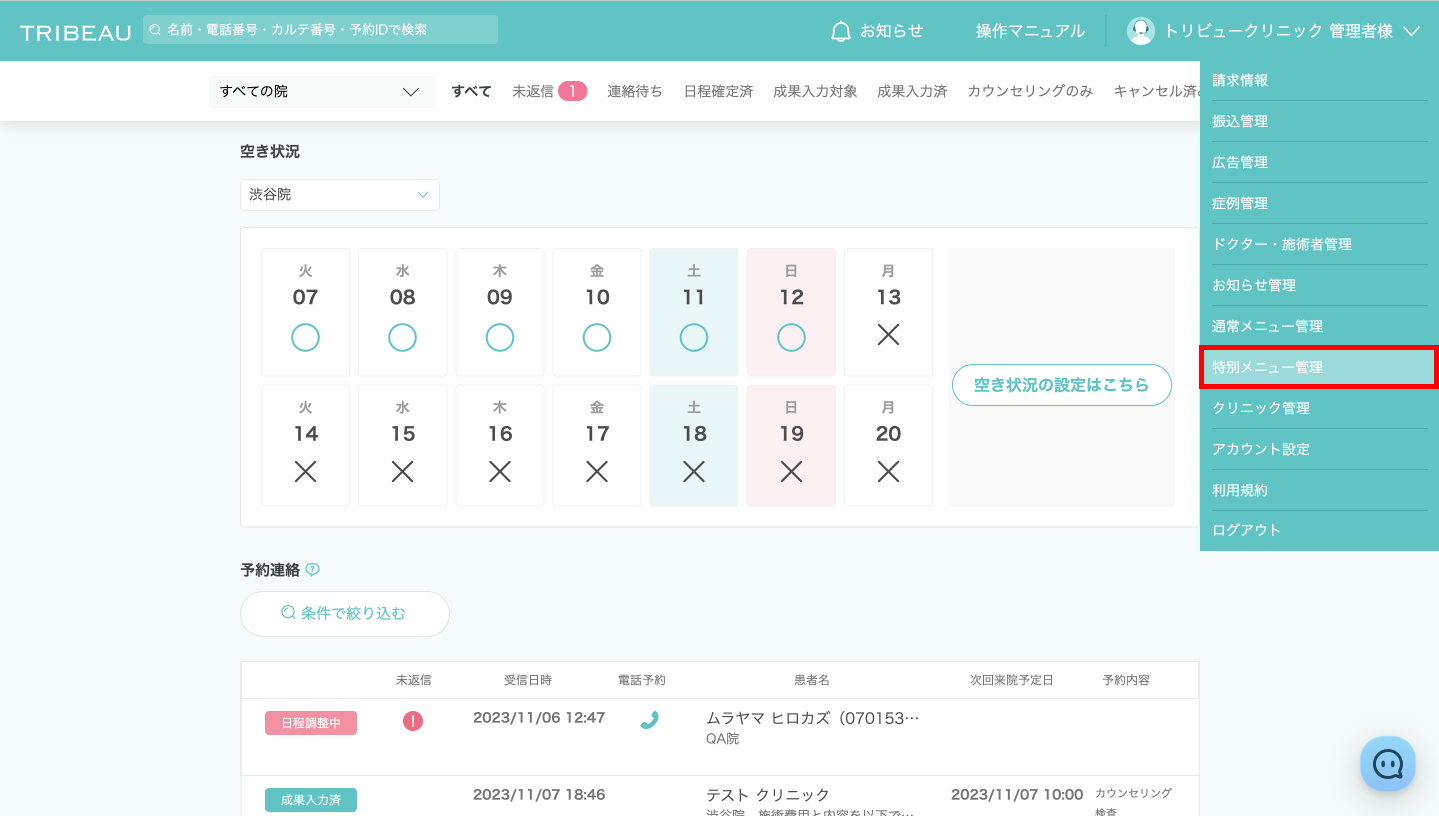1439x816 pixels.
Task: Click the phone reservation icon
Action: [x=649, y=720]
